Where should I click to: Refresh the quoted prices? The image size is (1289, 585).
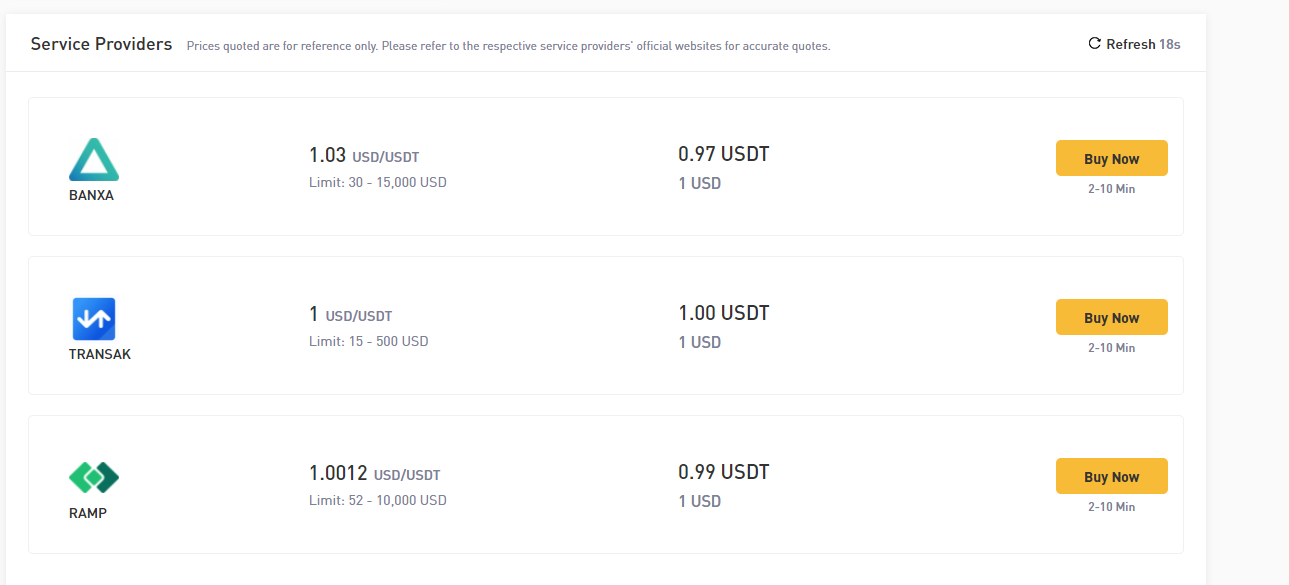point(1134,44)
